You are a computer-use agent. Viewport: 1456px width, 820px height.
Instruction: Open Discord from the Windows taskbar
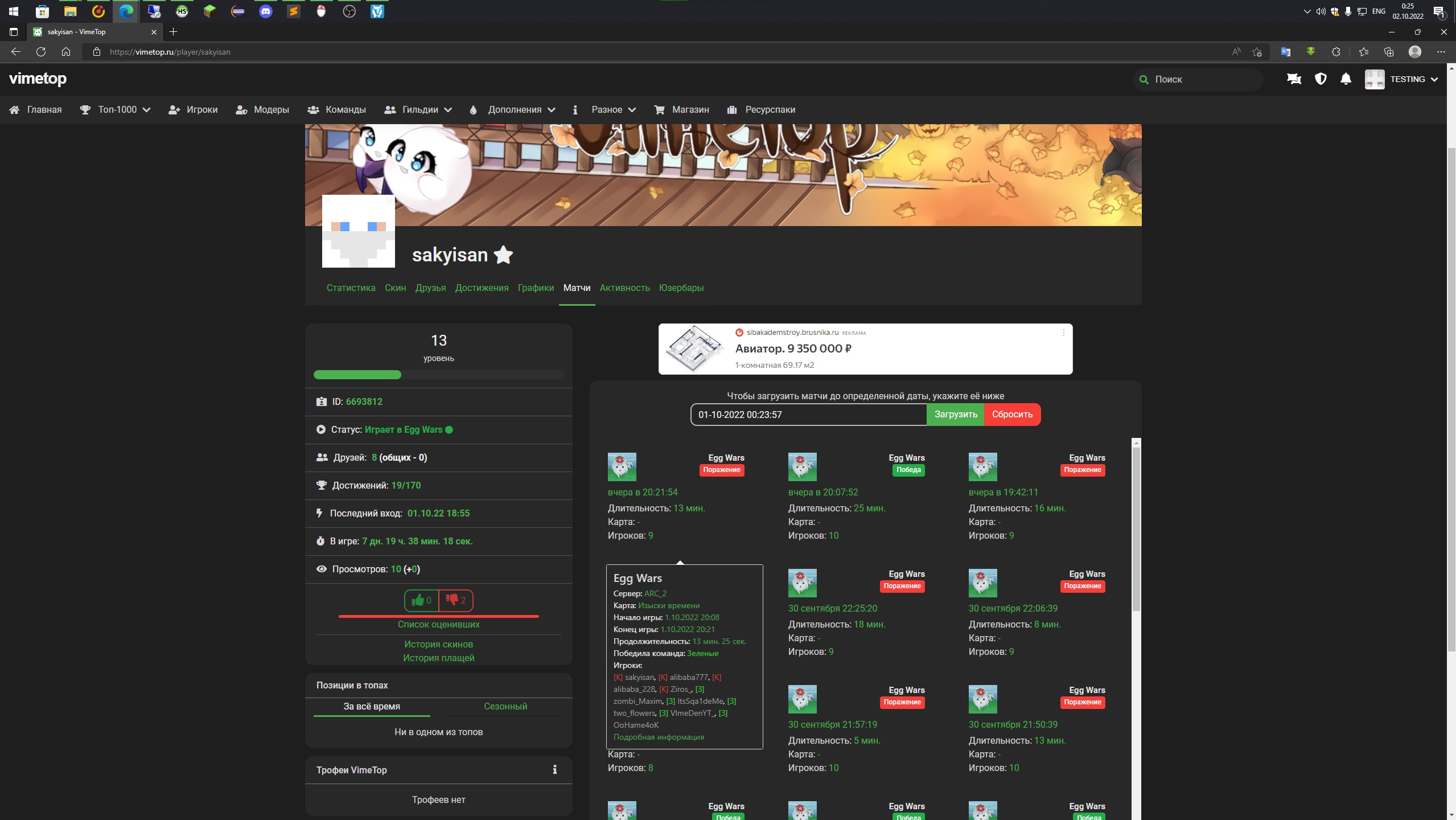click(x=266, y=11)
